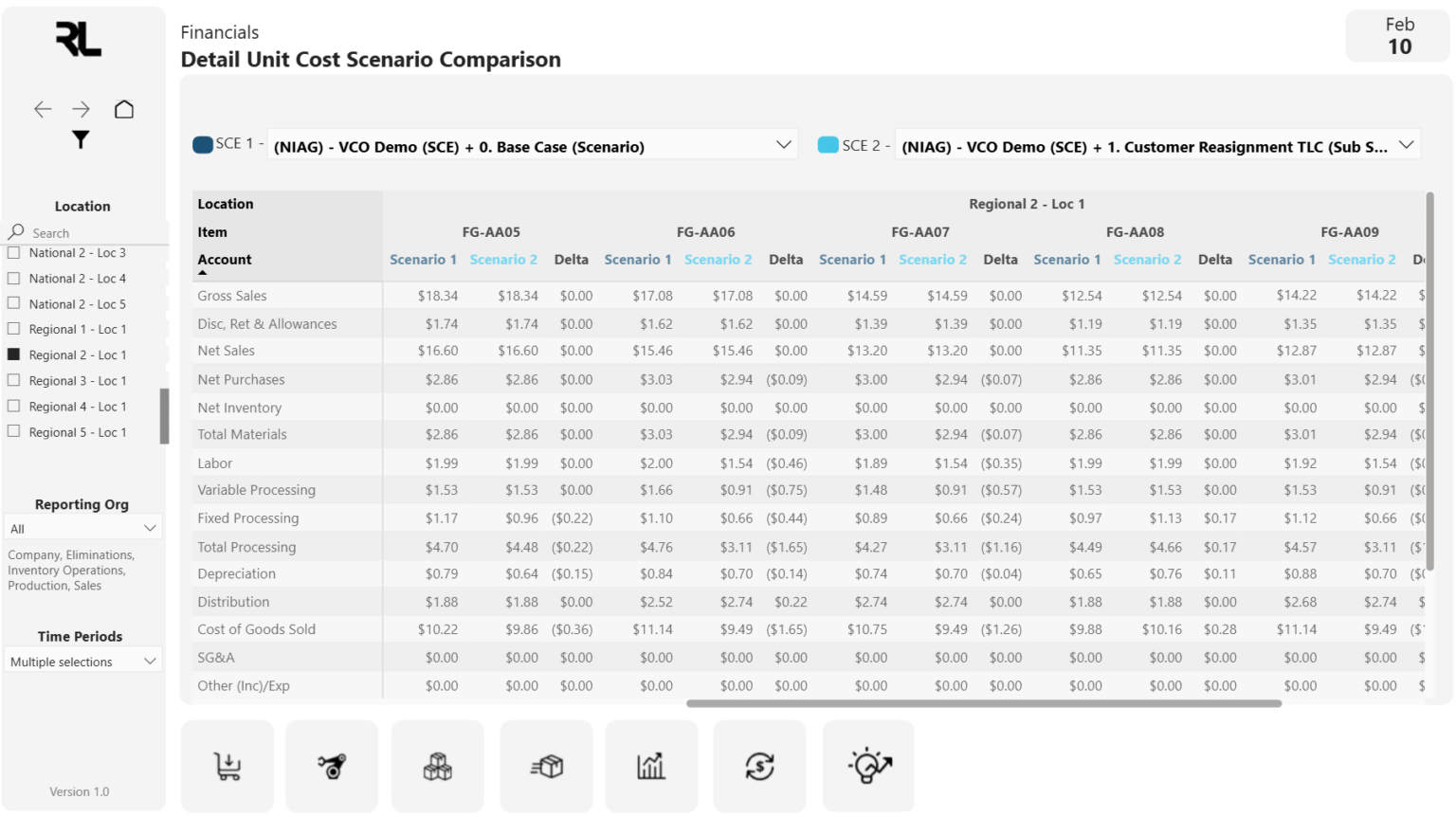Select the Net Sales row label

[x=227, y=351]
